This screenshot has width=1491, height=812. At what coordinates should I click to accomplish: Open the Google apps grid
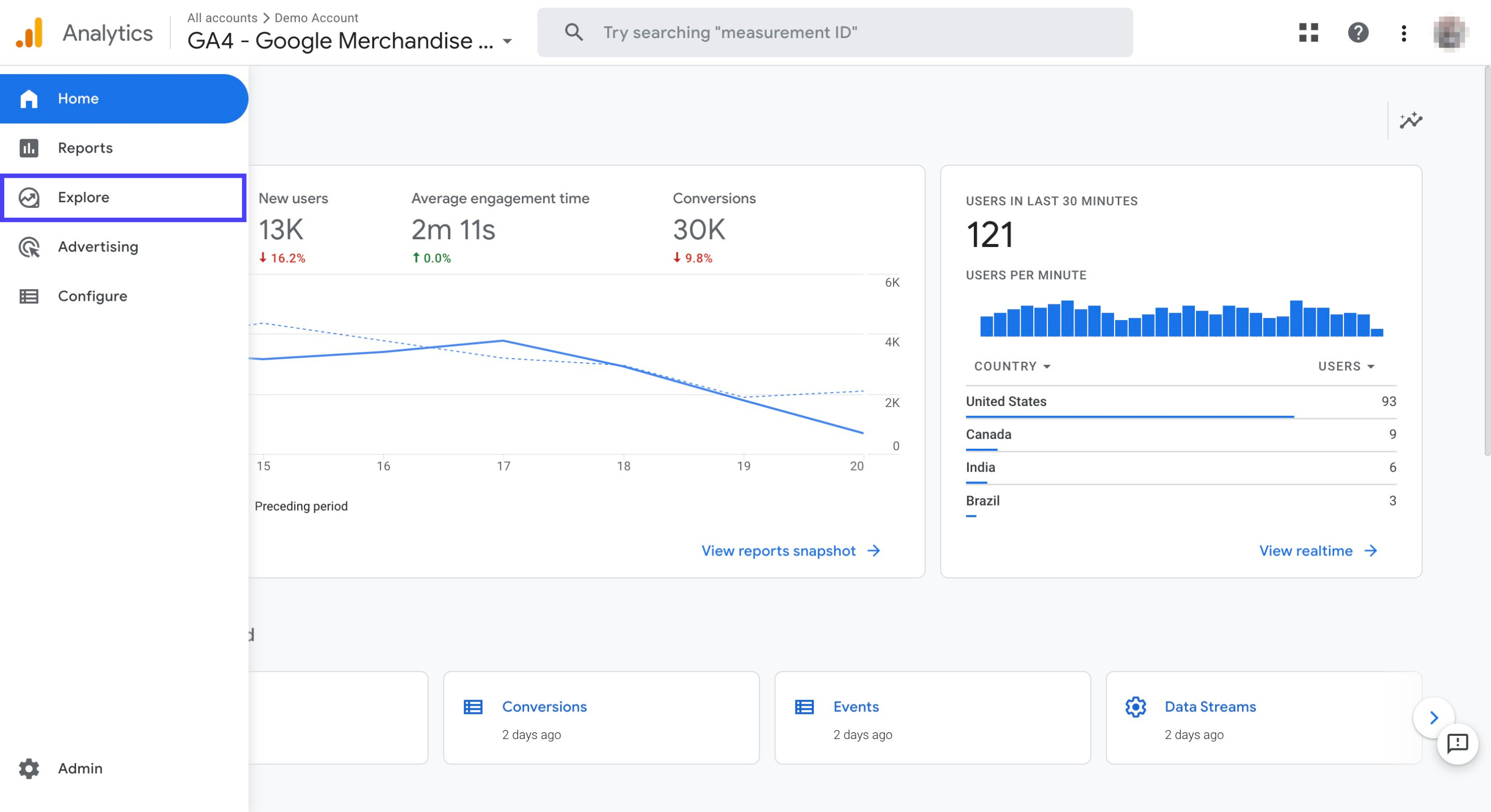(1308, 32)
